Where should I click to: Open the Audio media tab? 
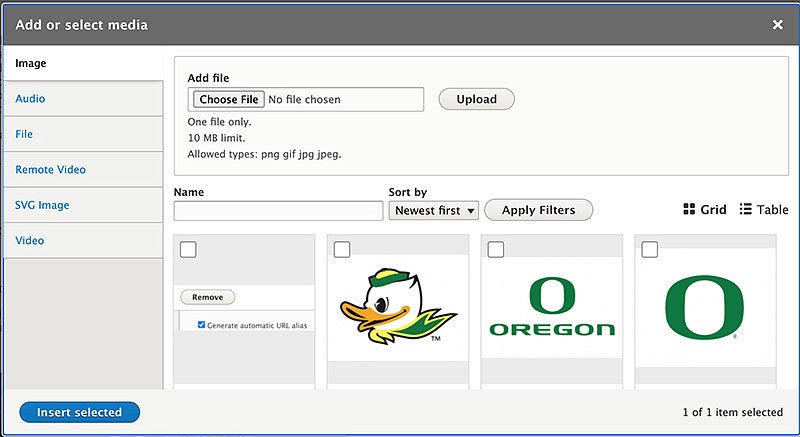(x=83, y=98)
